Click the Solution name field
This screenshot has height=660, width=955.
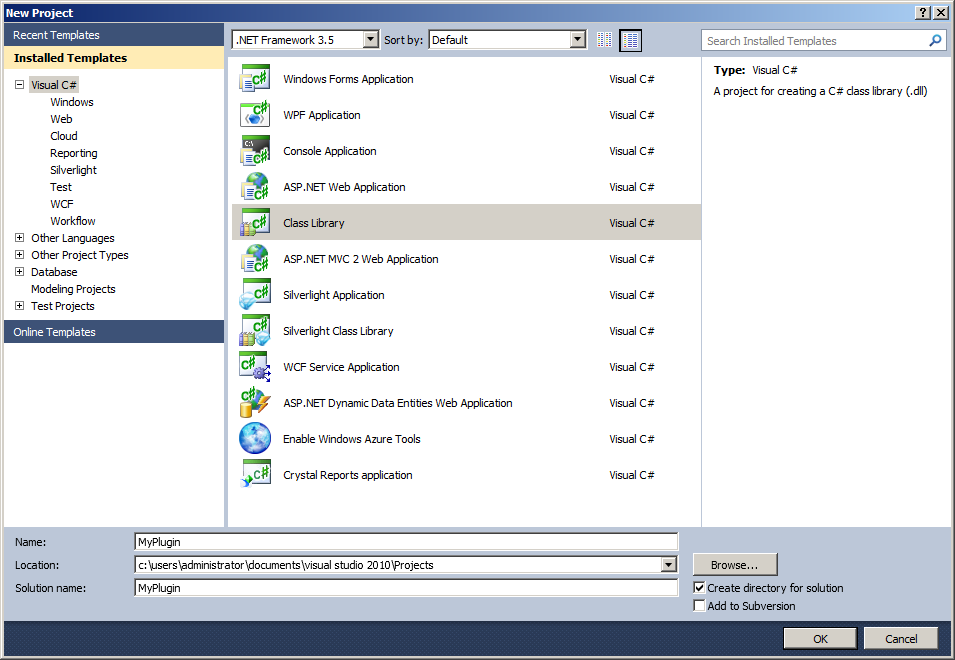(x=406, y=588)
